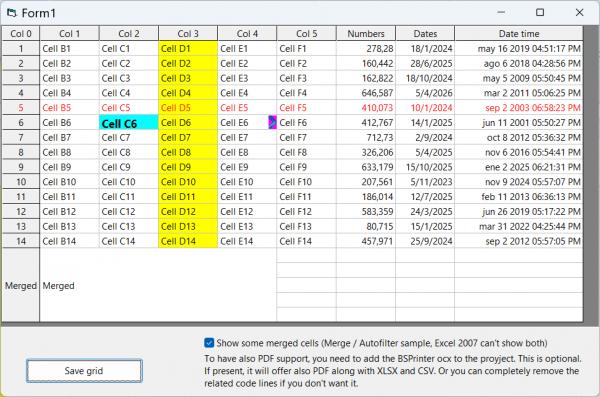Click date 15/10/2025
This screenshot has width=600, height=397.
point(425,167)
